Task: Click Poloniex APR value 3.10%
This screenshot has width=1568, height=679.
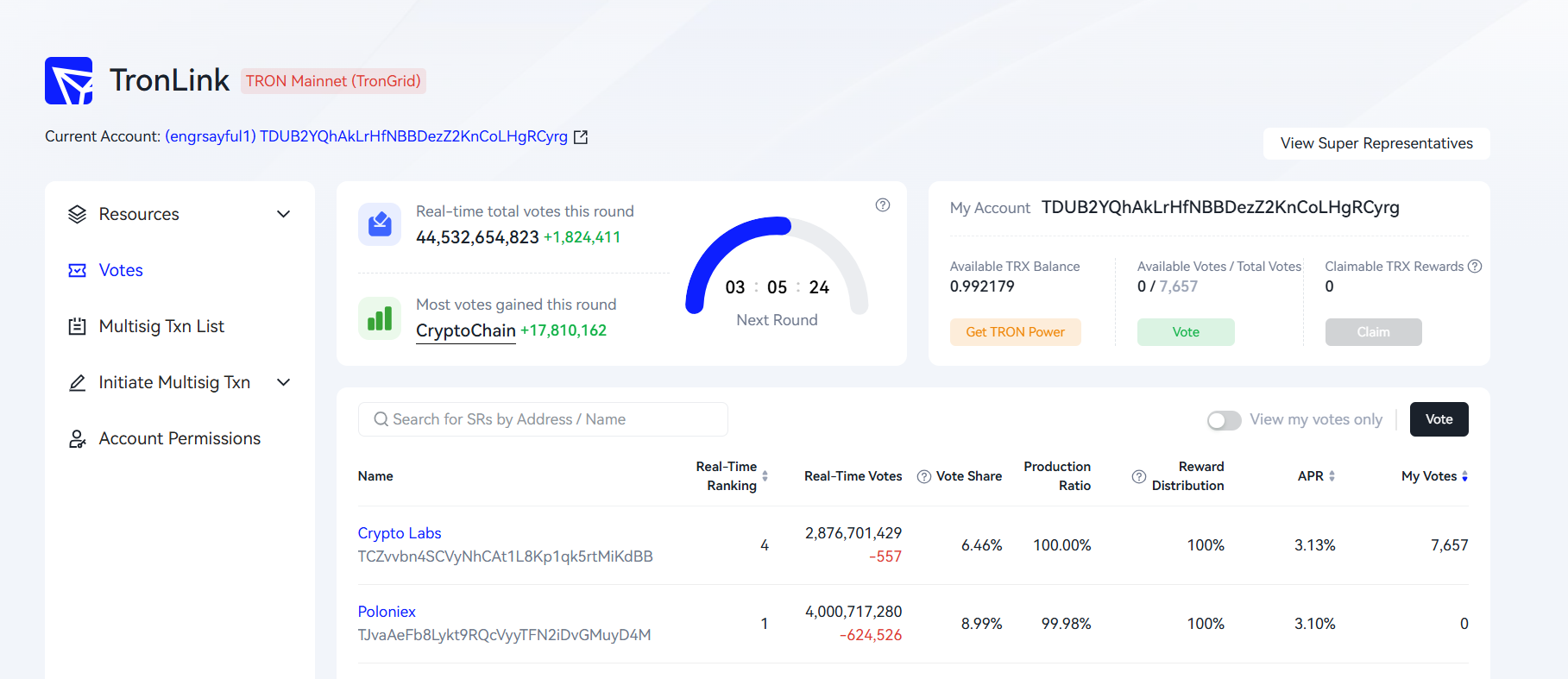Action: [x=1315, y=624]
